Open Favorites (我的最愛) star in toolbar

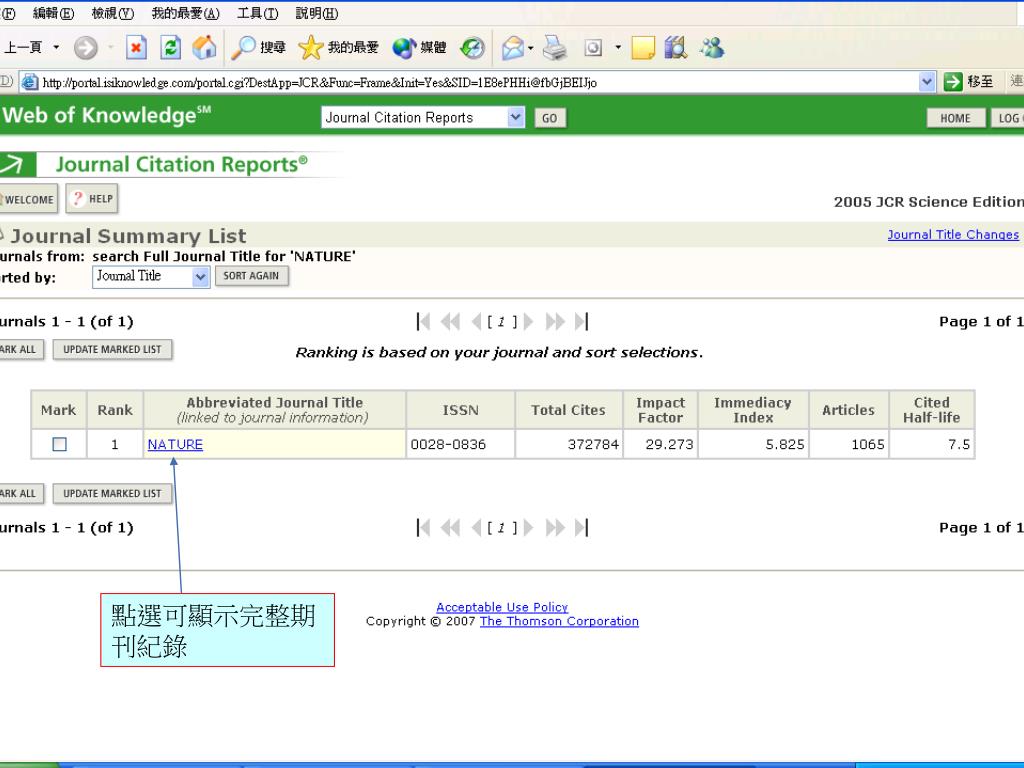coord(338,48)
